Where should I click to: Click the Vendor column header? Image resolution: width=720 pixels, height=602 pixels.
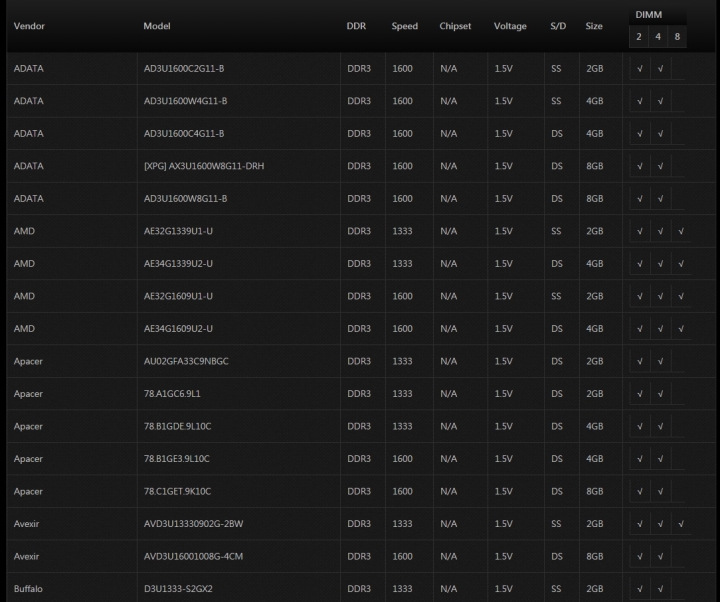click(29, 26)
